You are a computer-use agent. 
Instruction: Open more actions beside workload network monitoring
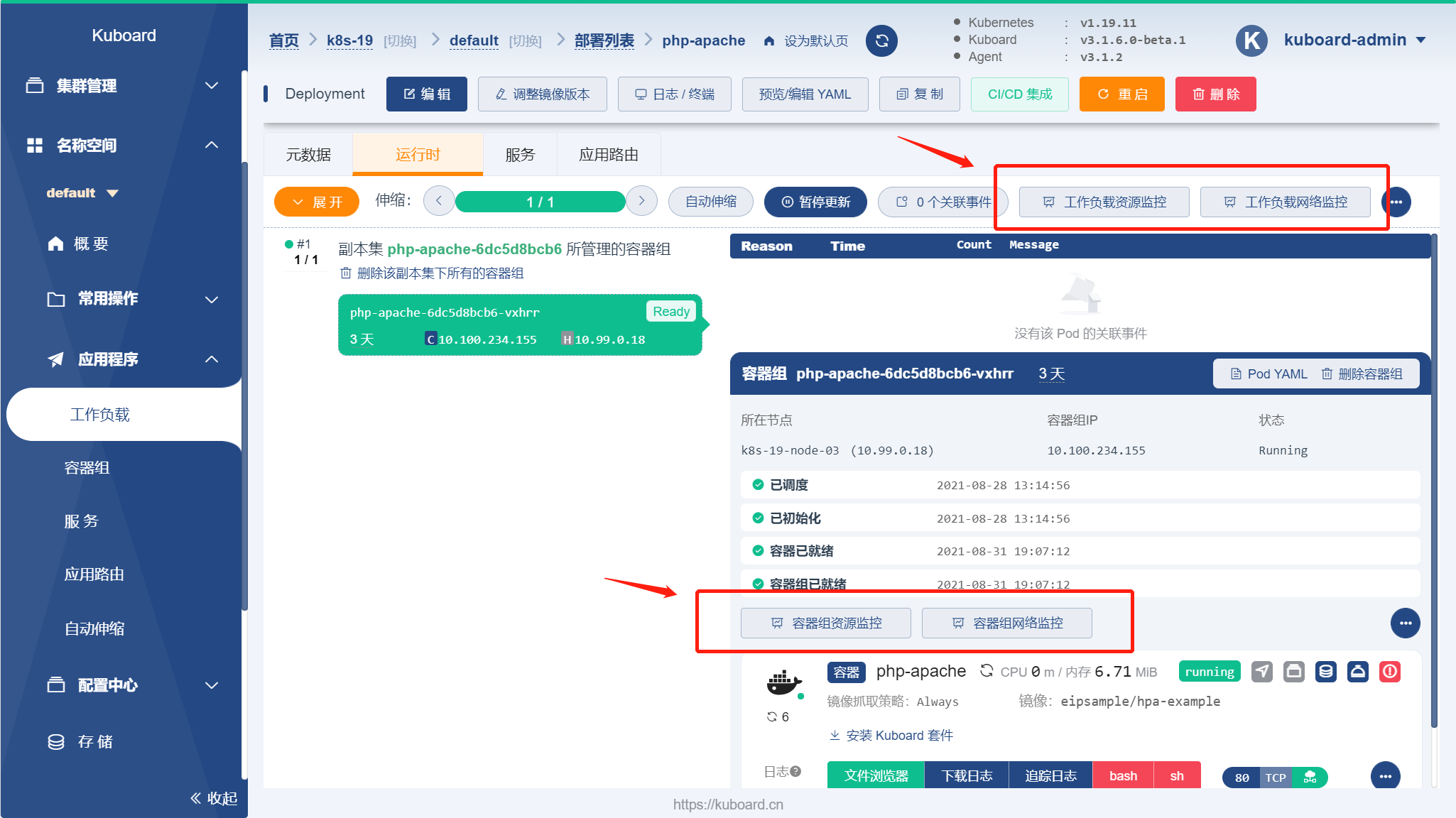click(x=1396, y=202)
